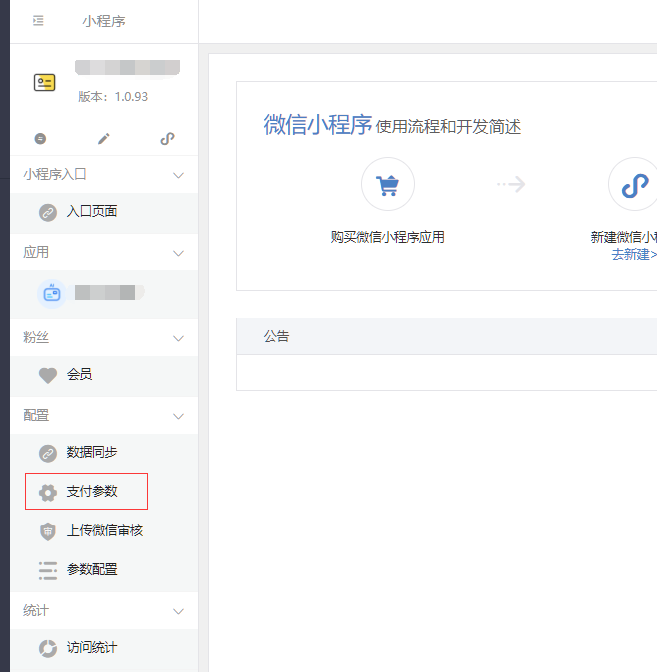Collapse the 统计 section

pos(179,611)
